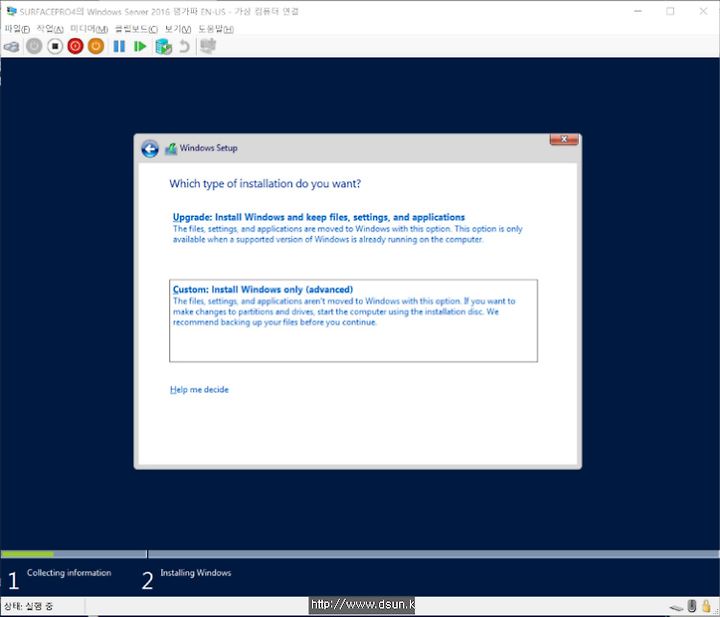
Task: Save the VM state with the orange icon
Action: tap(96, 46)
